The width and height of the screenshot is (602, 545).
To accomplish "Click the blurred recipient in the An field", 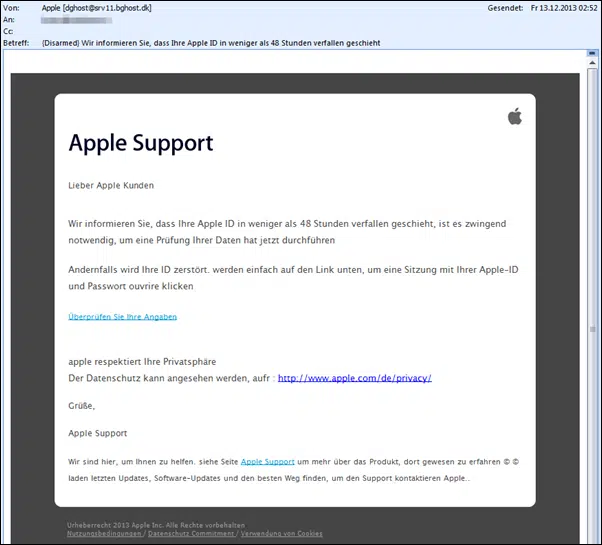I will coord(77,20).
